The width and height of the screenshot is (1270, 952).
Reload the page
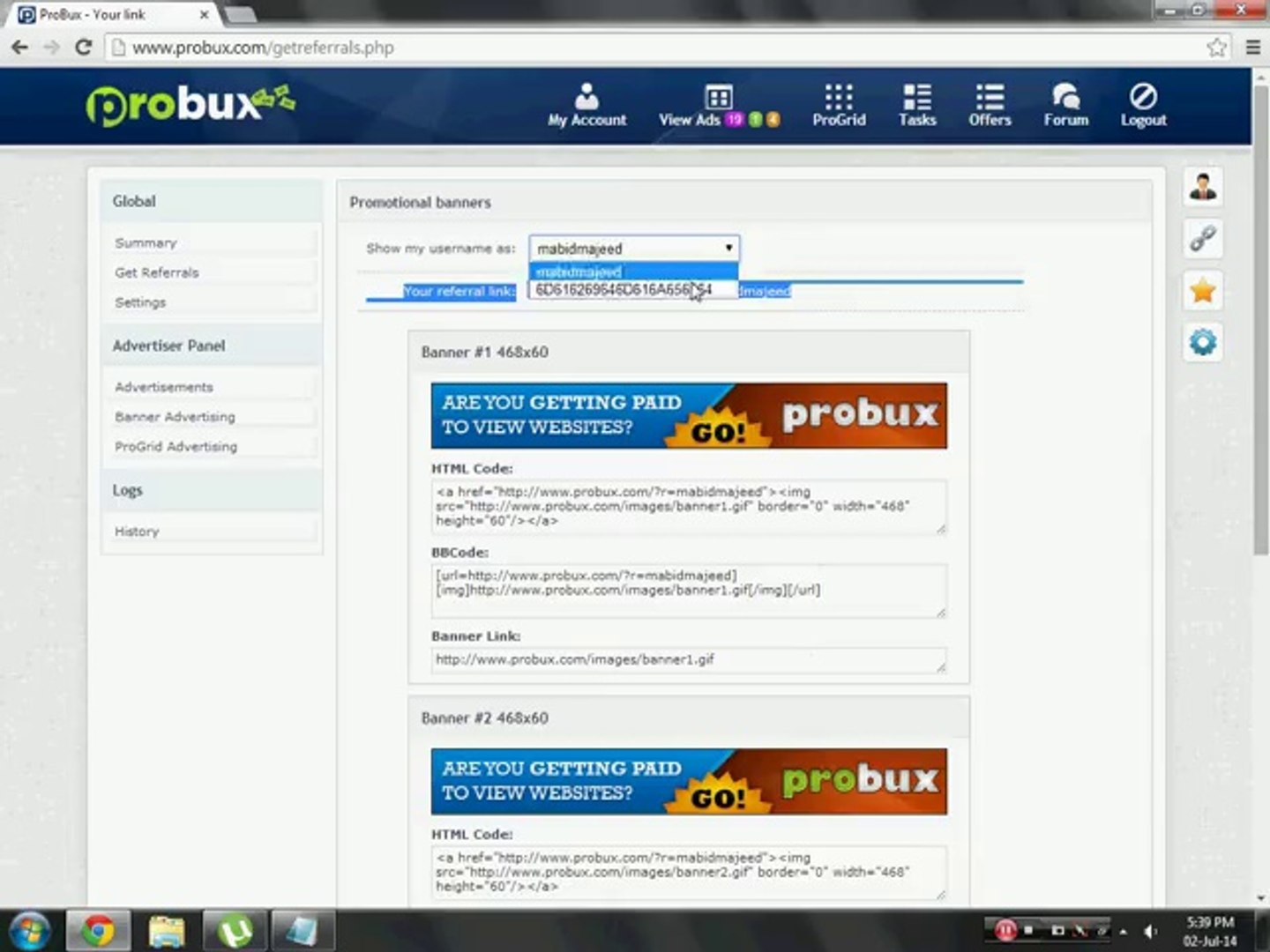pos(84,48)
